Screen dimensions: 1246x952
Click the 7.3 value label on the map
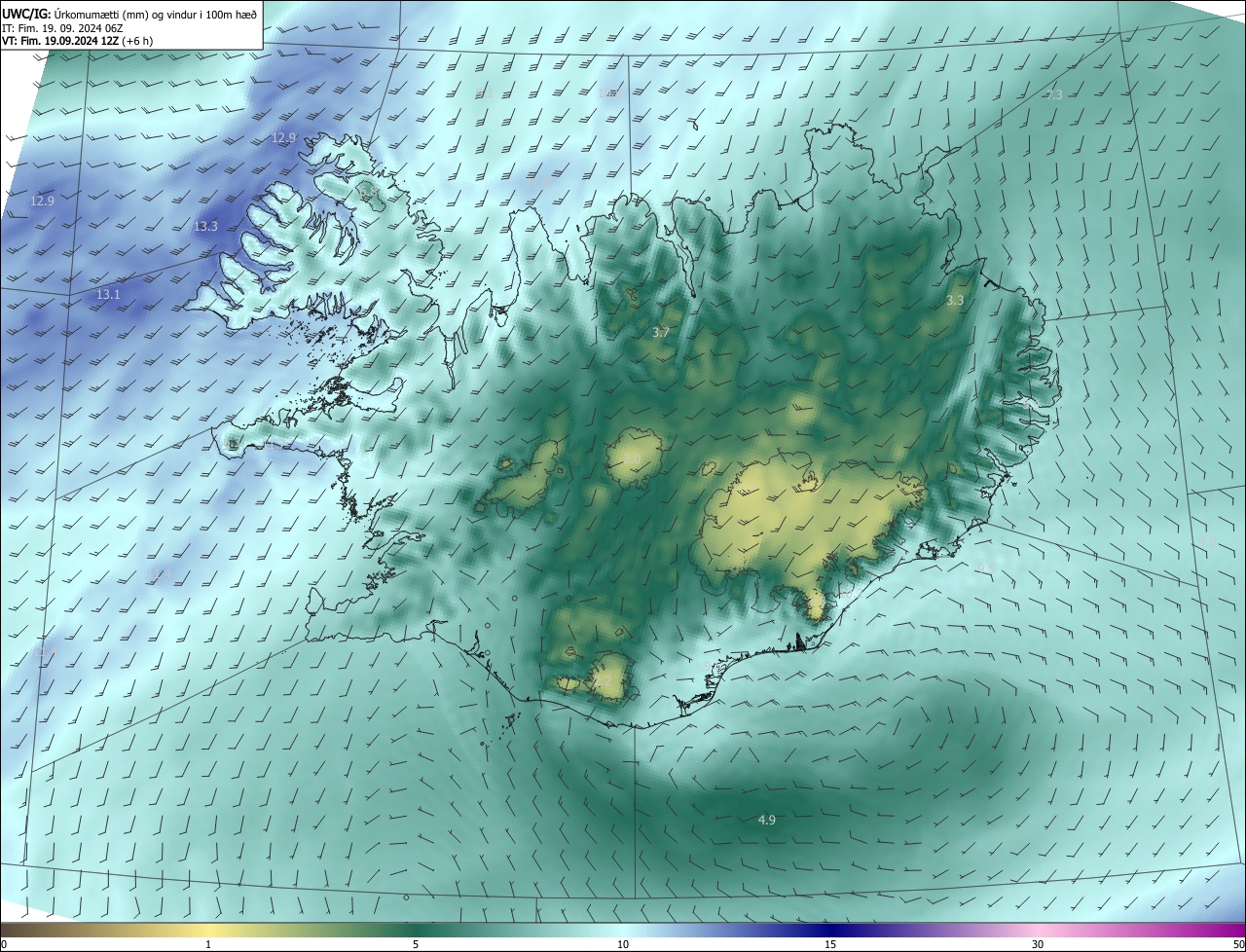pos(1054,94)
